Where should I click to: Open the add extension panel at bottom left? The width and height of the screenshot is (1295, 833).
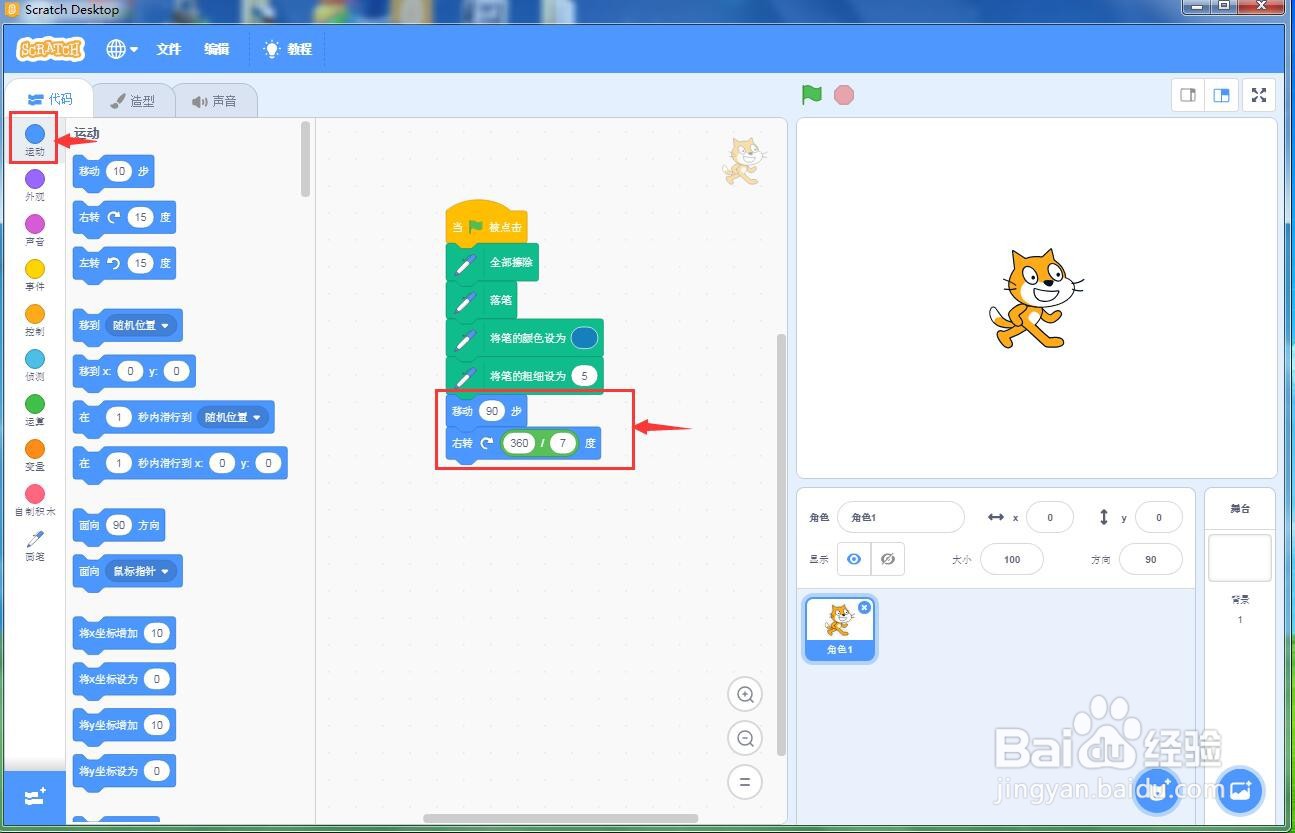[33, 797]
